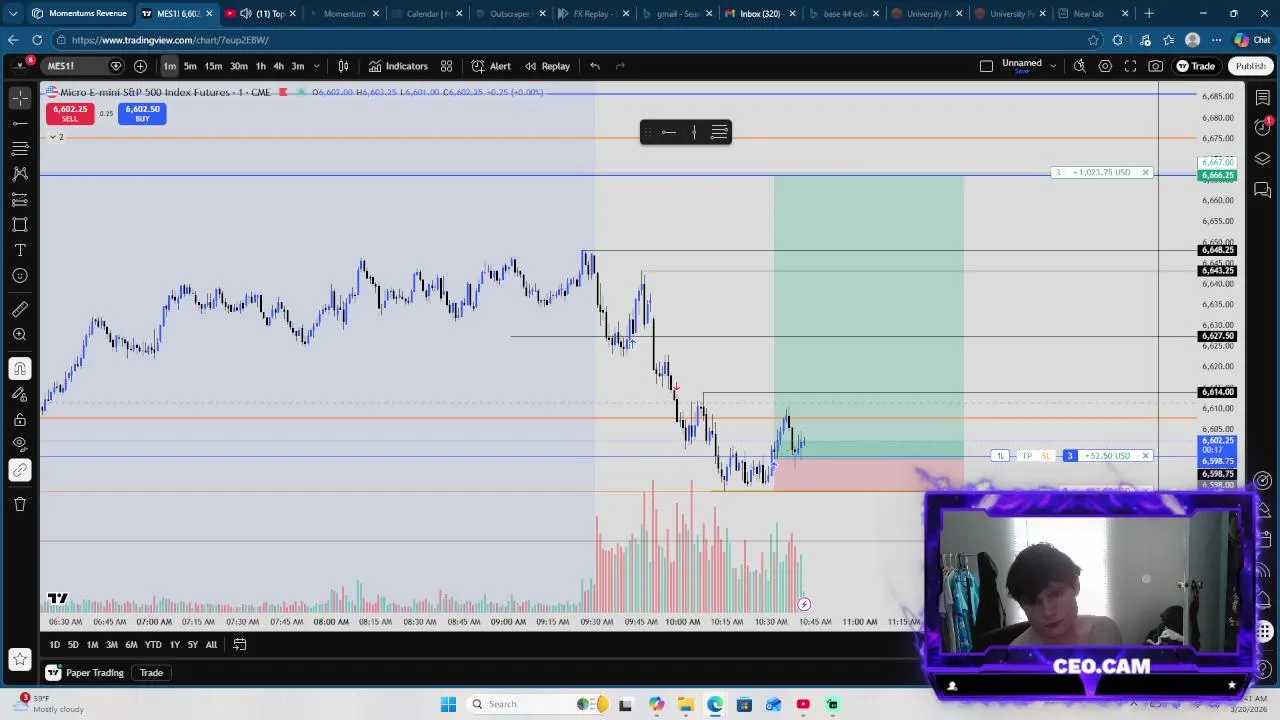Image resolution: width=1280 pixels, height=720 pixels.
Task: Select the 5m timeframe
Action: pyautogui.click(x=190, y=66)
